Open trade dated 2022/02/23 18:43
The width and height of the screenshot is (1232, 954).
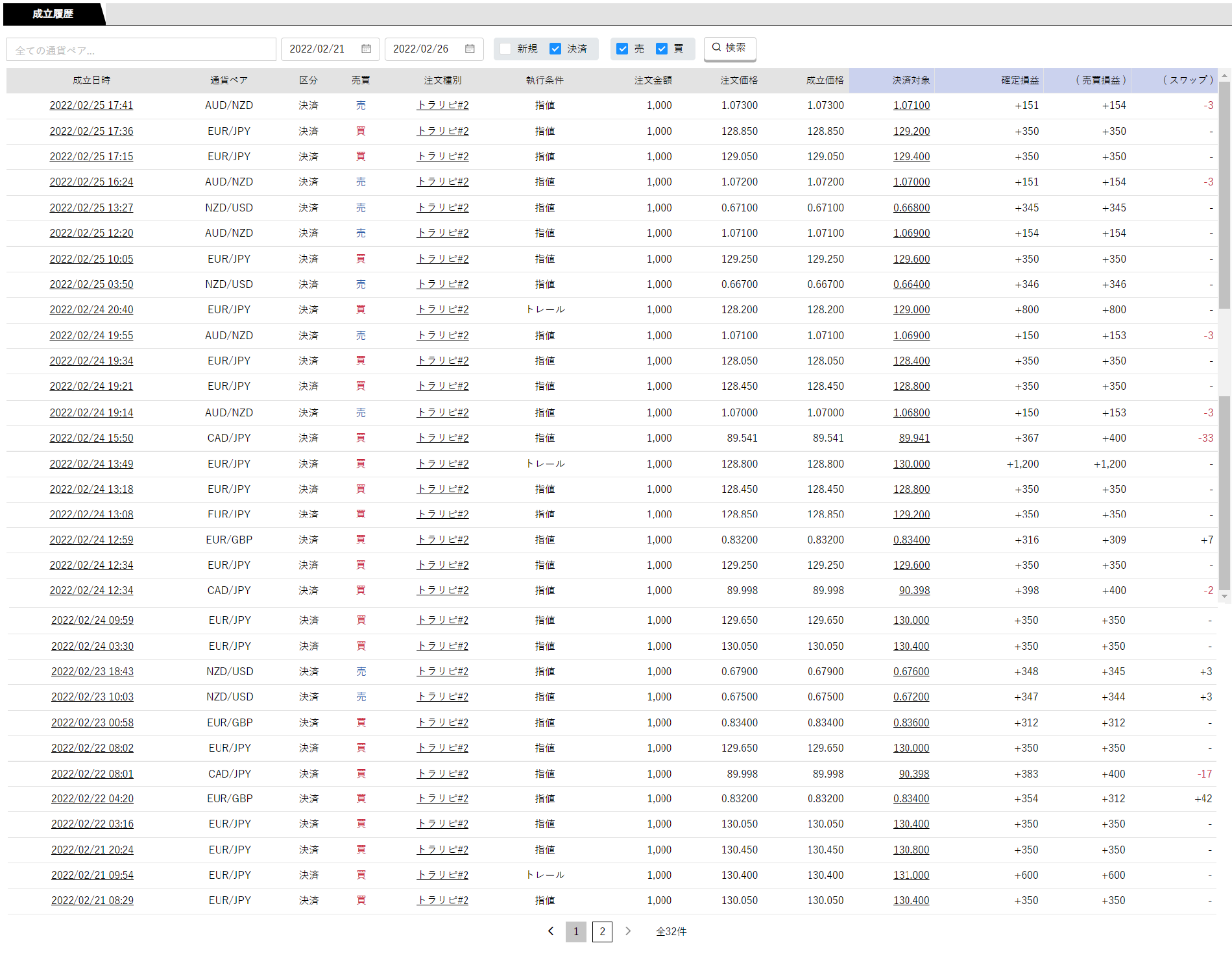click(92, 671)
